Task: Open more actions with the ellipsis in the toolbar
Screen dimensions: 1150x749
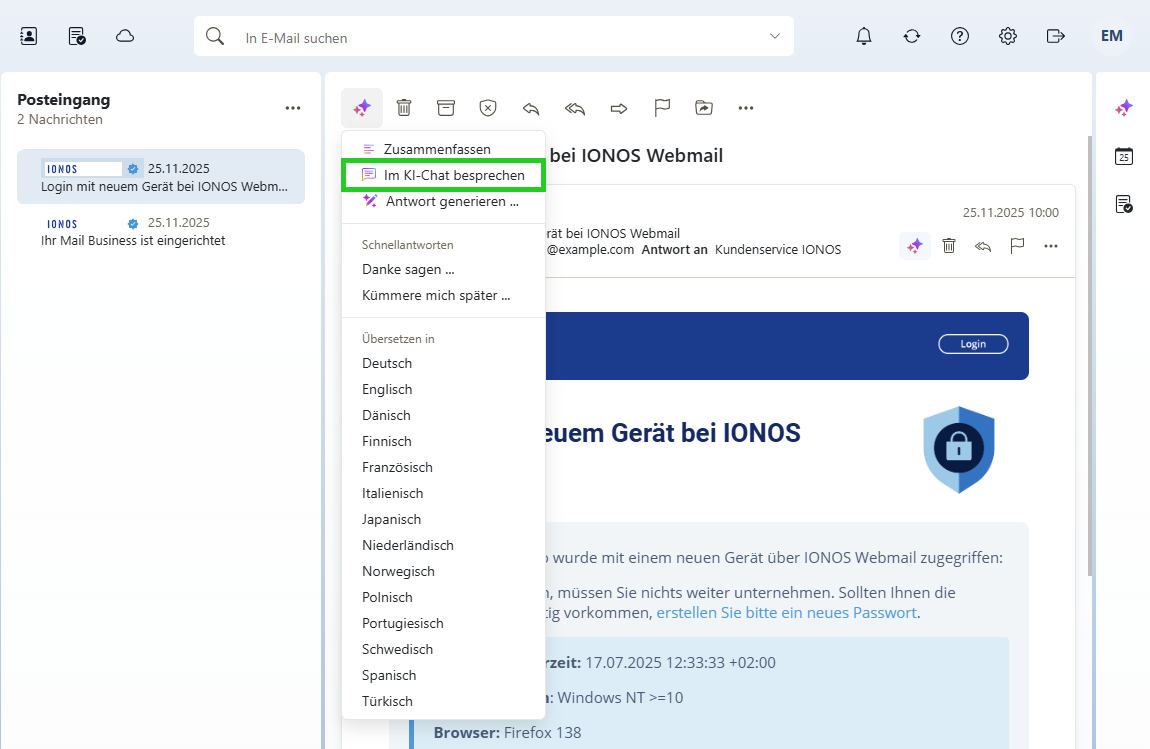Action: pyautogui.click(x=745, y=107)
